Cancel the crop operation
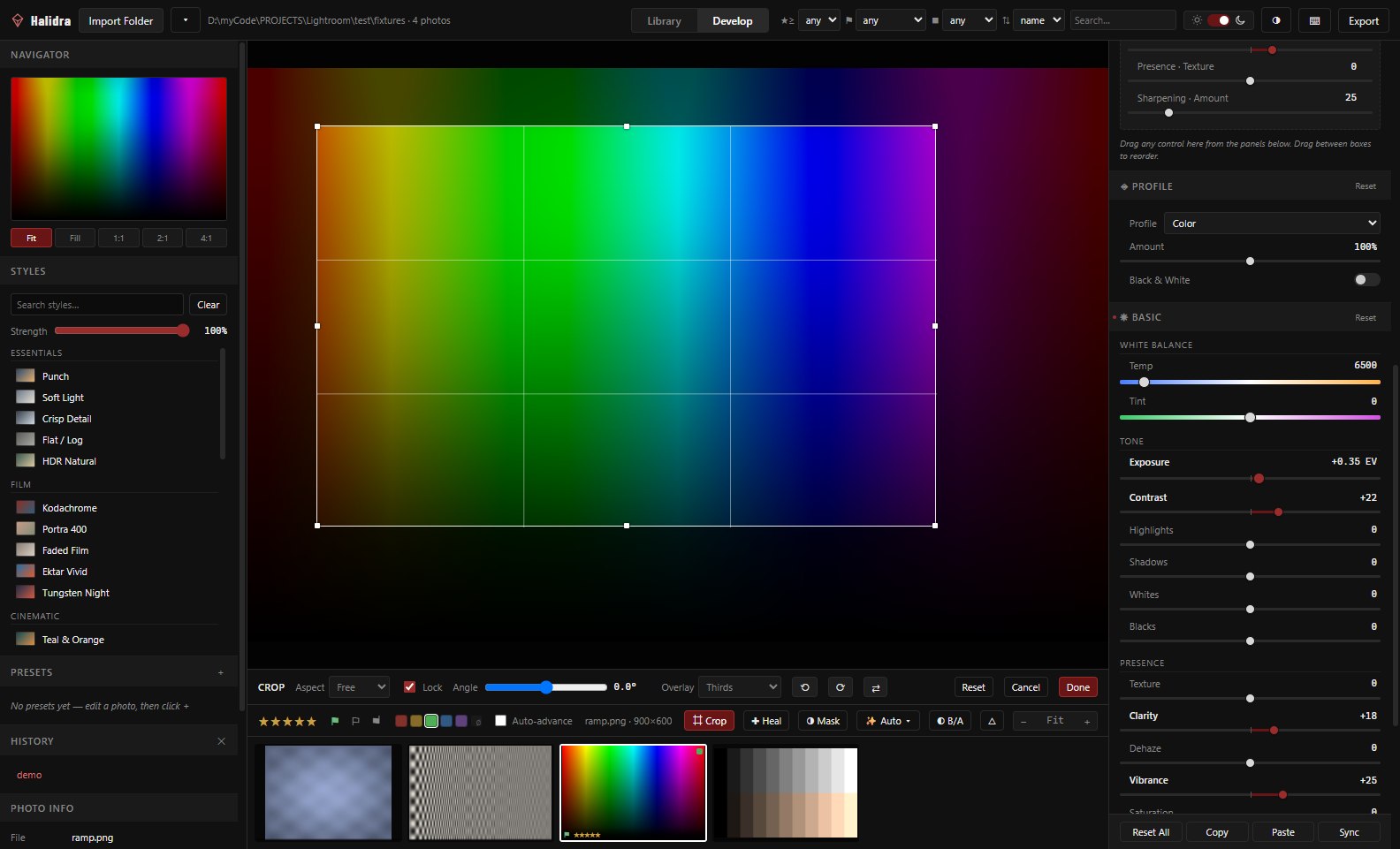The width and height of the screenshot is (1400, 849). tap(1025, 687)
